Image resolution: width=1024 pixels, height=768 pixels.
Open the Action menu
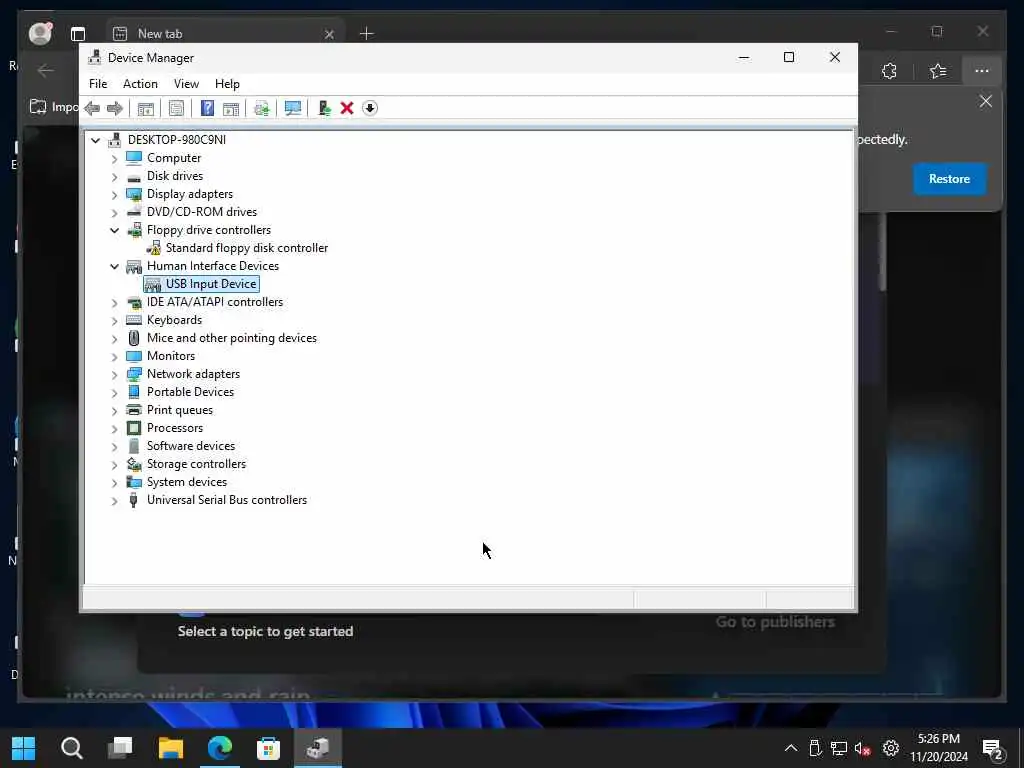point(140,84)
